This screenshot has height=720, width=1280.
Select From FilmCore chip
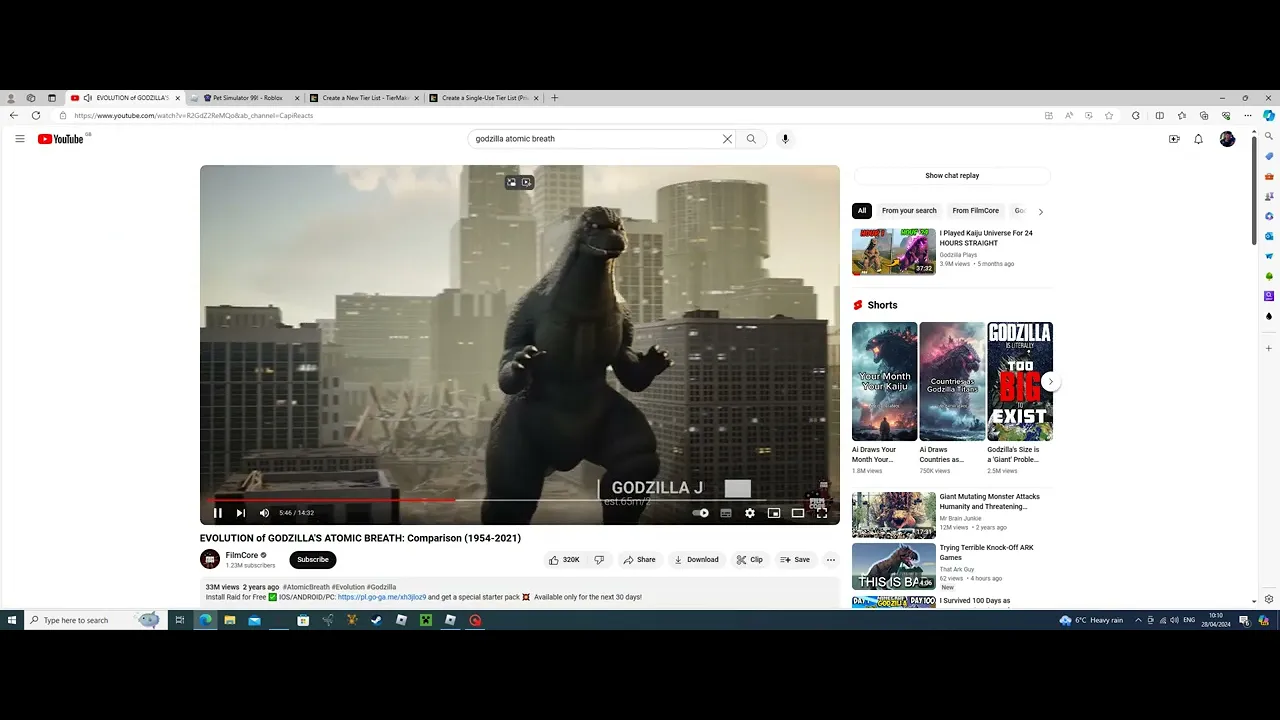(976, 211)
